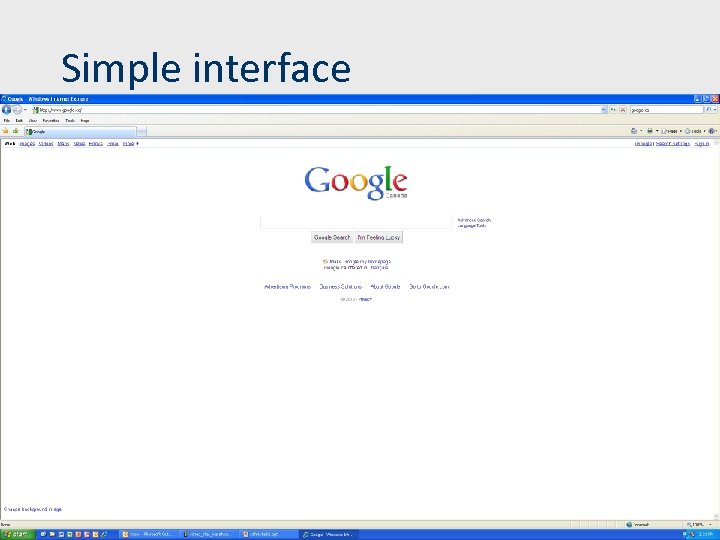Click the Advertising Programs link

[x=287, y=287]
